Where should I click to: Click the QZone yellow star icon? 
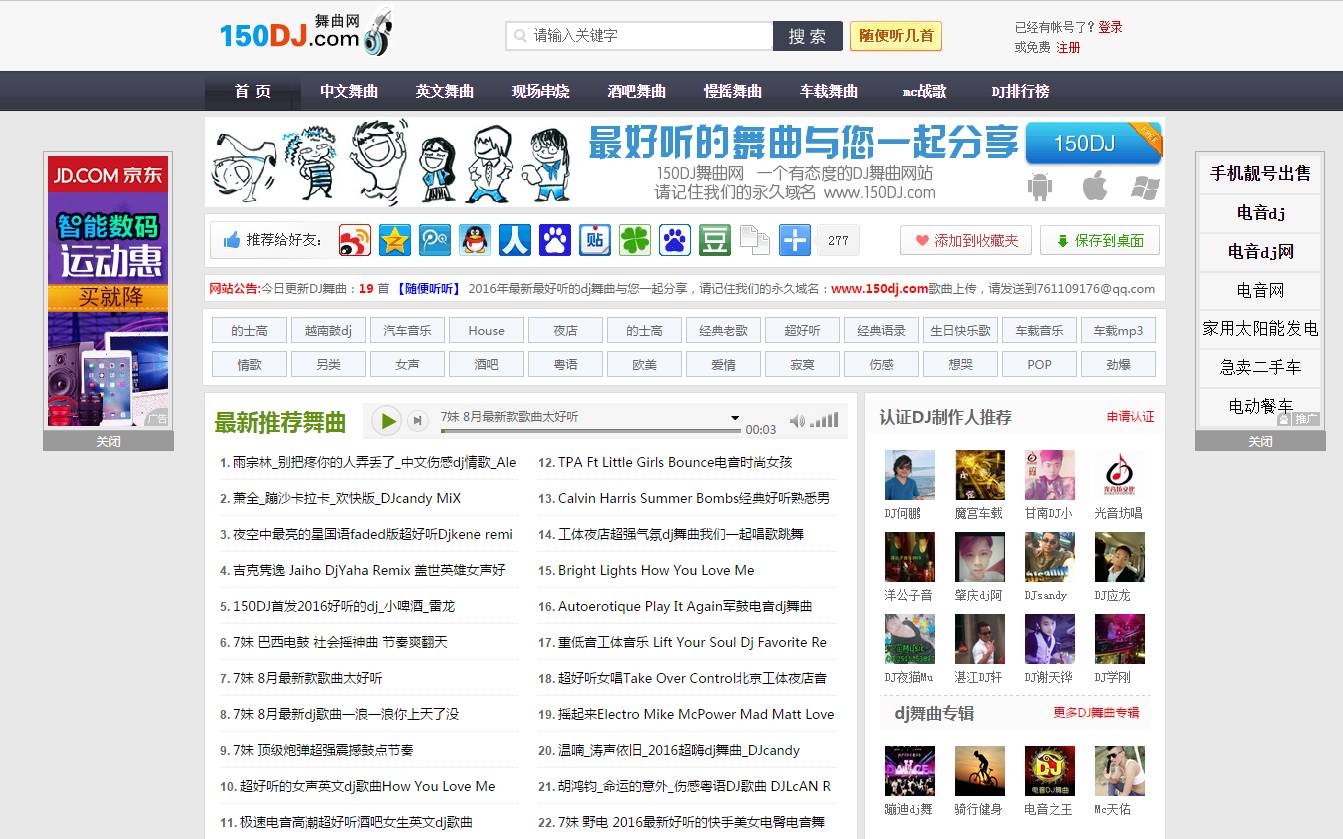(x=395, y=240)
